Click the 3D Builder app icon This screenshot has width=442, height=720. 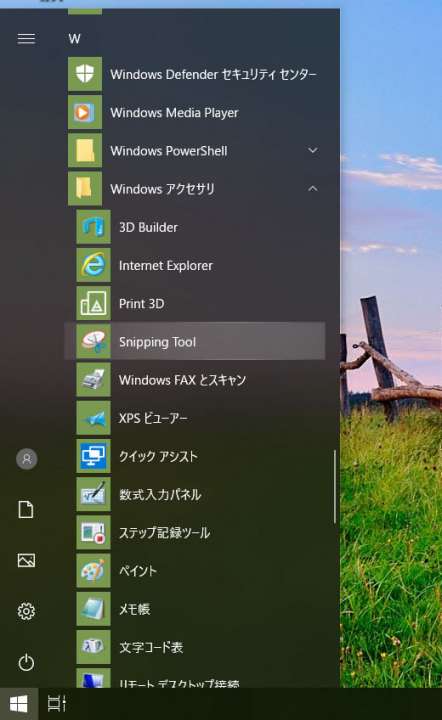94,227
